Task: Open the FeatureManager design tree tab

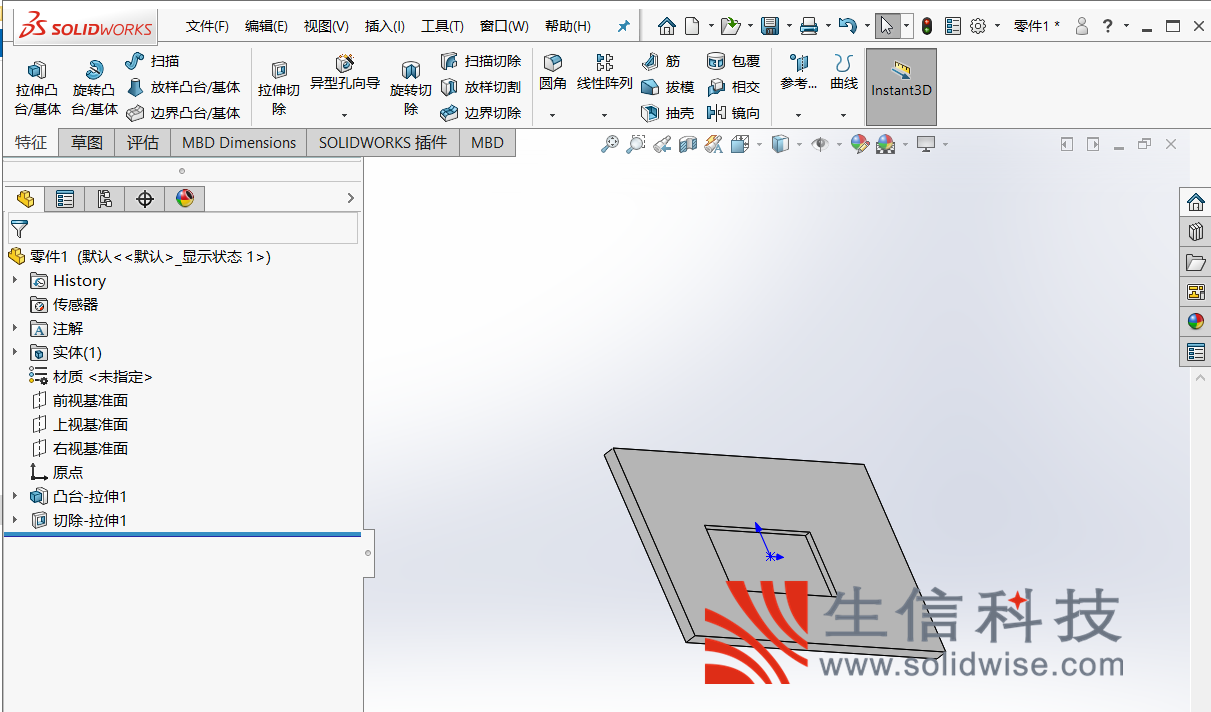Action: point(25,199)
